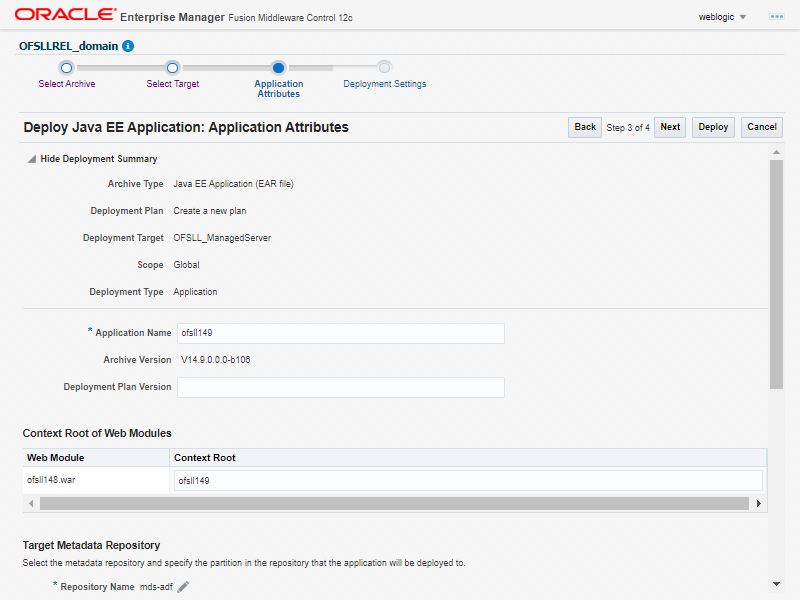Go to Select Archive step
Viewport: 800px width, 600px height.
point(66,68)
